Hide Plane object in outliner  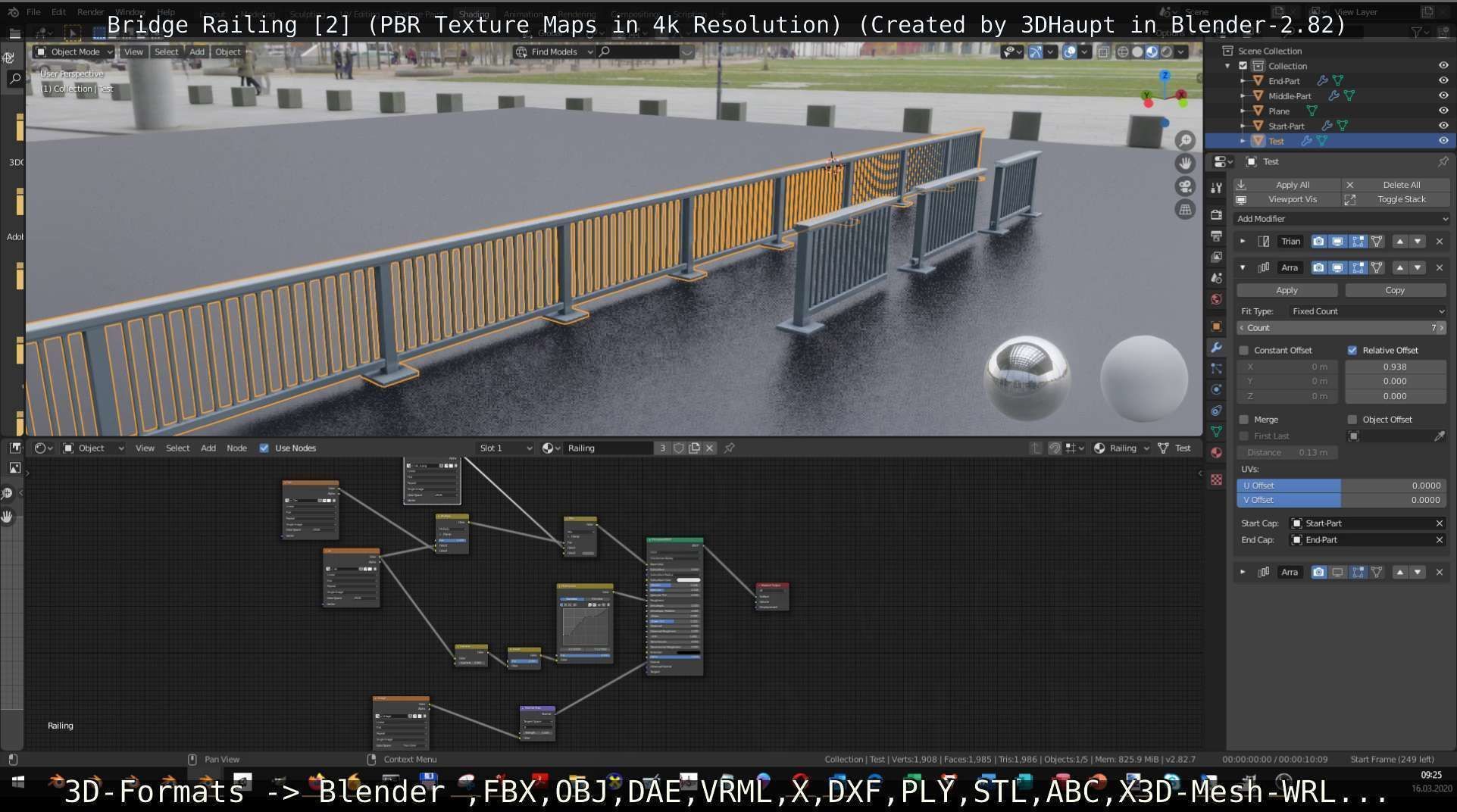1443,111
